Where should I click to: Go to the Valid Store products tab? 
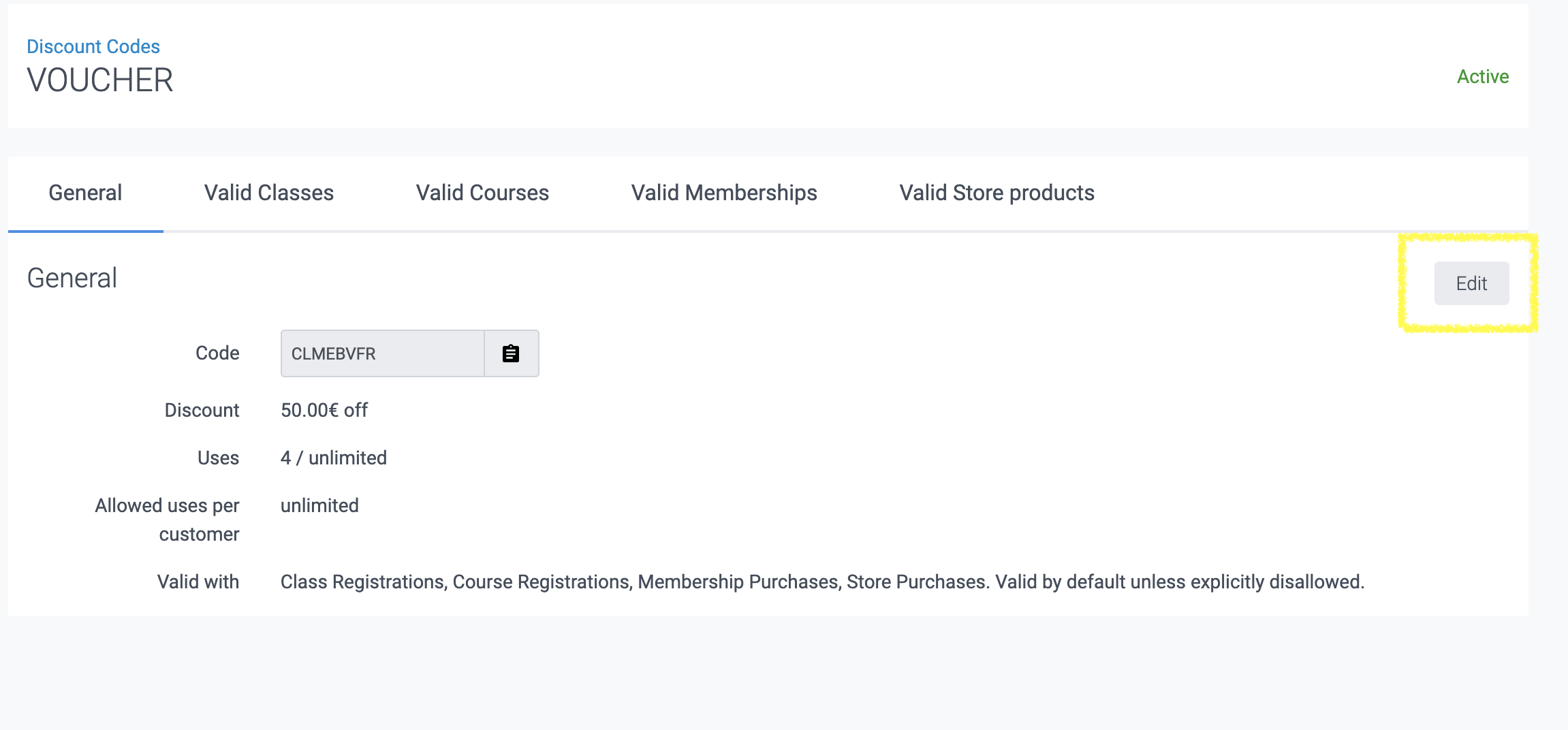pos(997,193)
